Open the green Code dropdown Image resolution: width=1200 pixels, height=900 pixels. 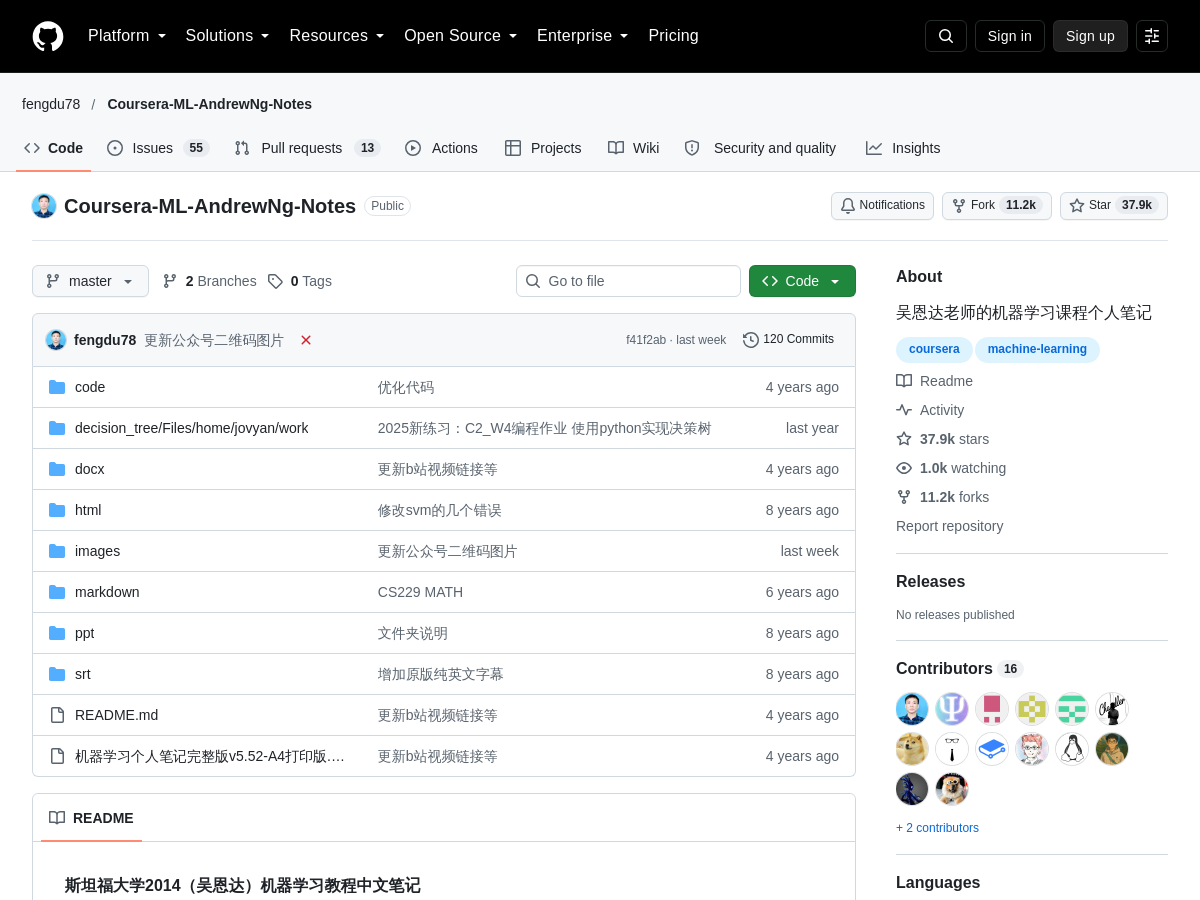pos(802,281)
